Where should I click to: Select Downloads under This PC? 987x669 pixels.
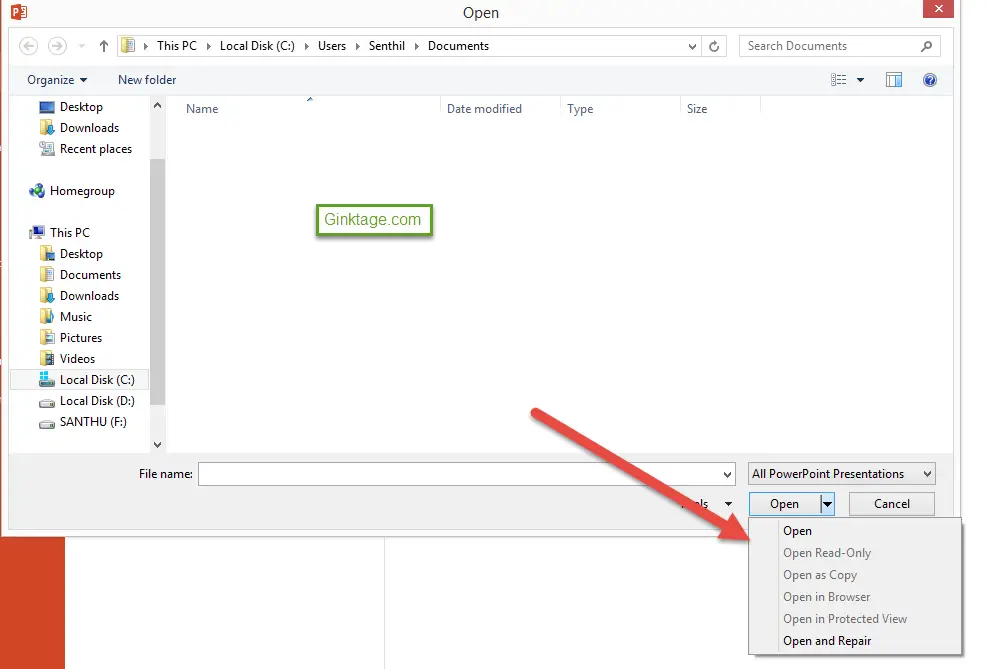(x=89, y=296)
